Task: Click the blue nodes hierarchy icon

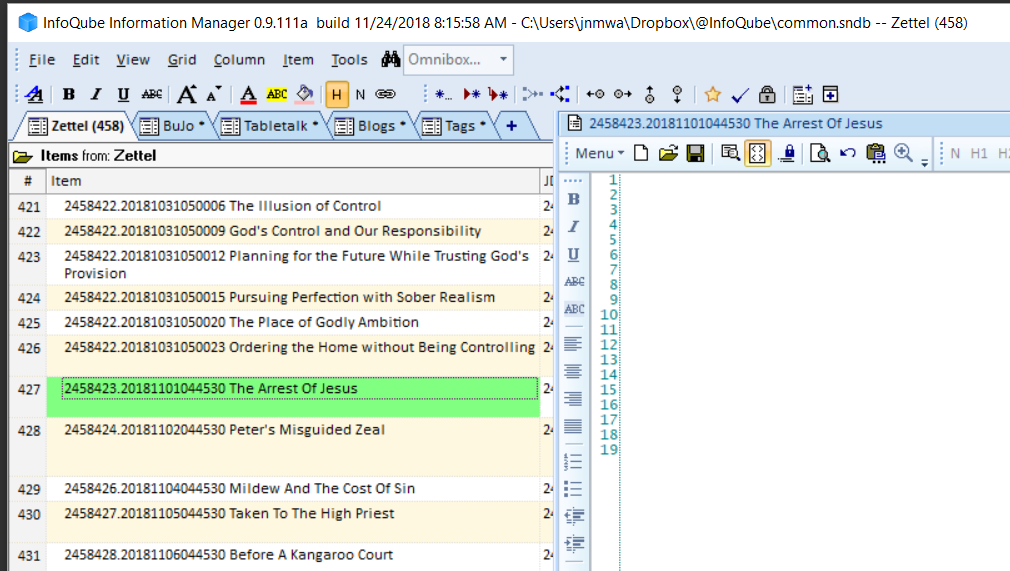Action: pyautogui.click(x=560, y=95)
